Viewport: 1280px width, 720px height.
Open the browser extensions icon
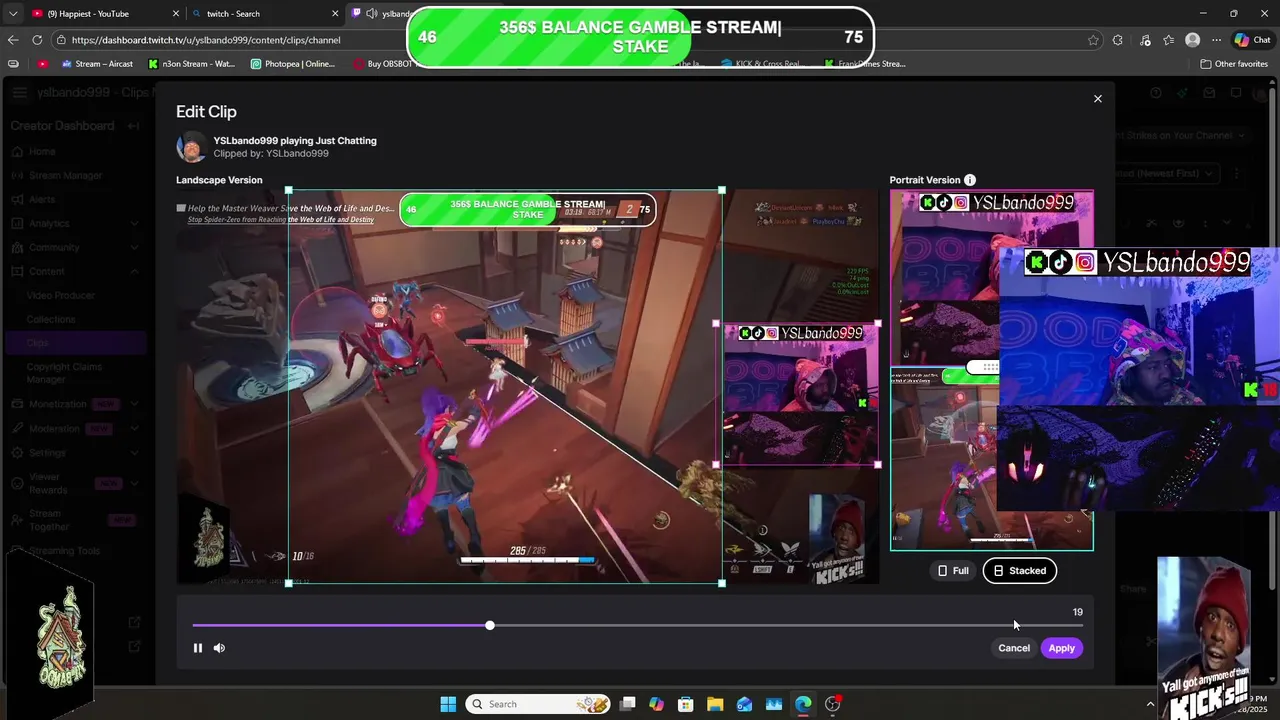[1118, 40]
